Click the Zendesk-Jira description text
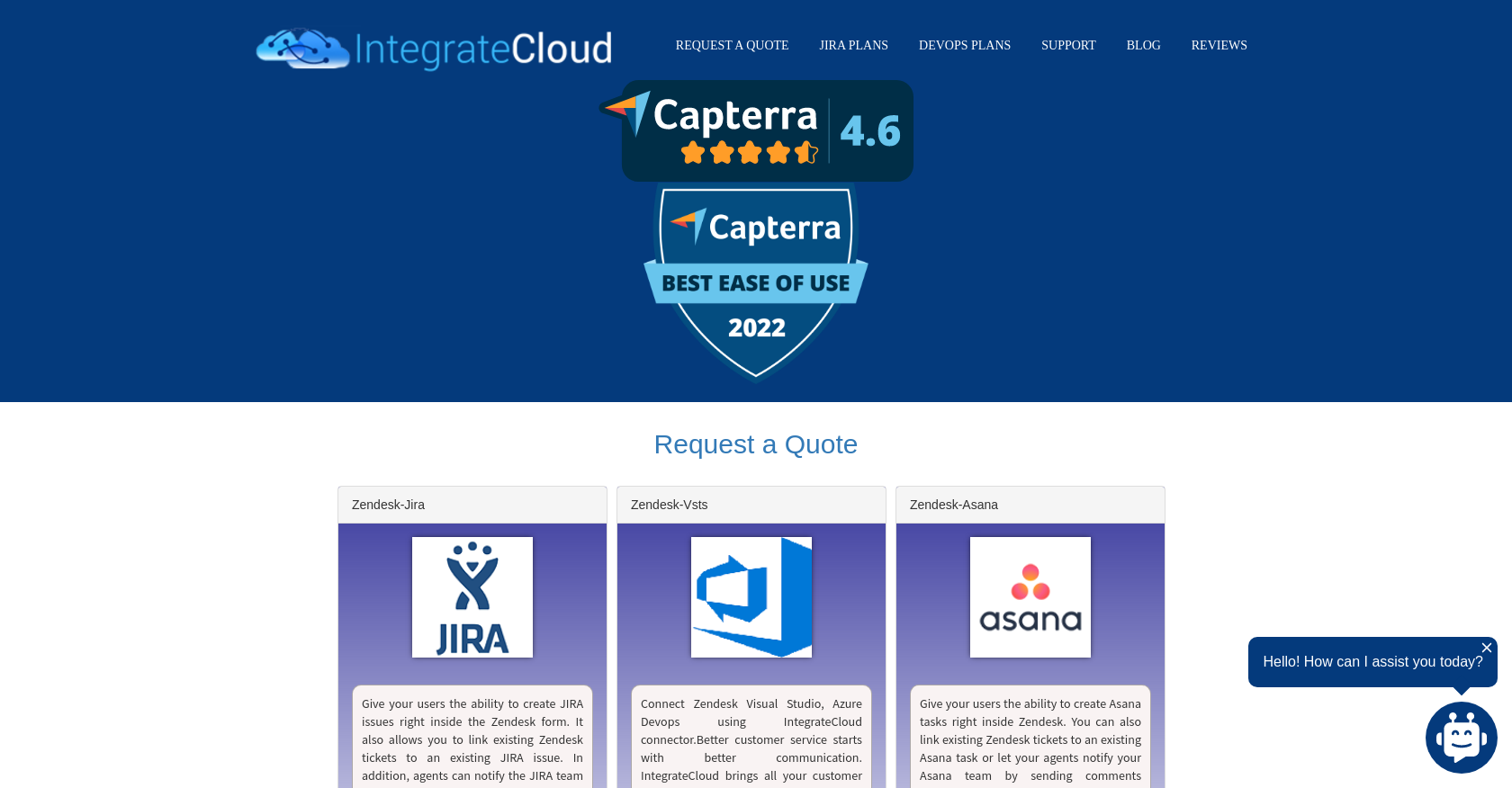The image size is (1512, 788). pos(472,741)
